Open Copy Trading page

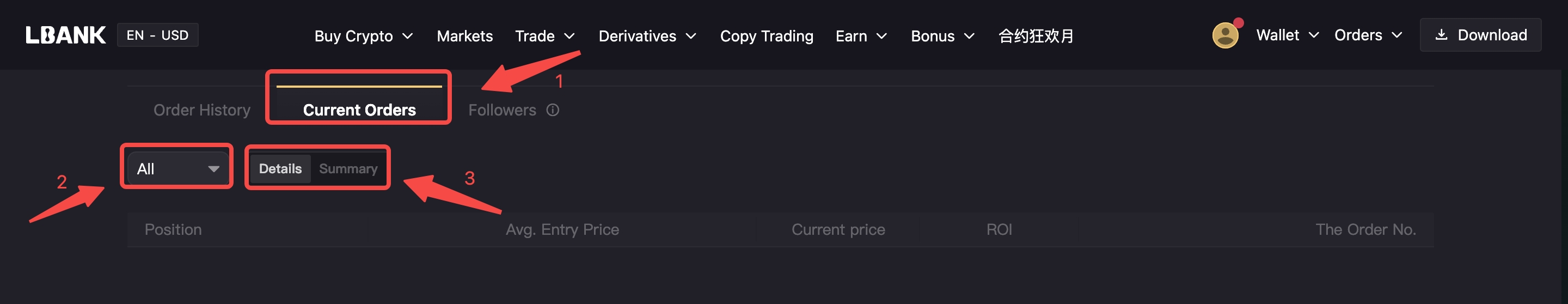click(x=767, y=36)
